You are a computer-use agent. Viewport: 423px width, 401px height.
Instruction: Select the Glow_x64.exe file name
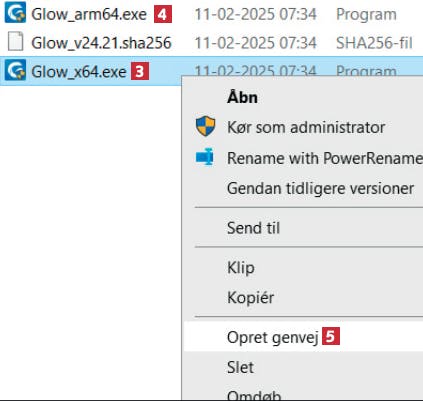pyautogui.click(x=79, y=72)
